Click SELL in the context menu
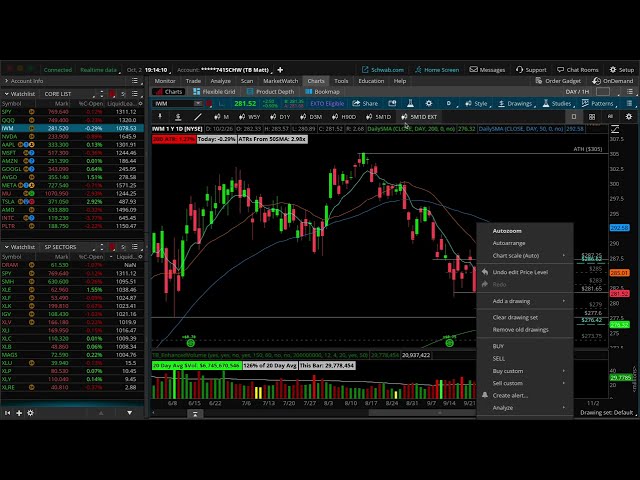 click(525, 358)
